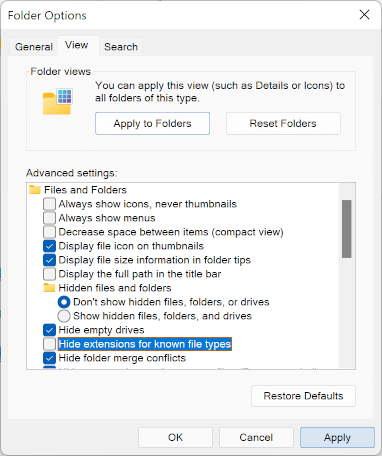
Task: Close the Folder Options dialog
Action: pyautogui.click(x=364, y=15)
